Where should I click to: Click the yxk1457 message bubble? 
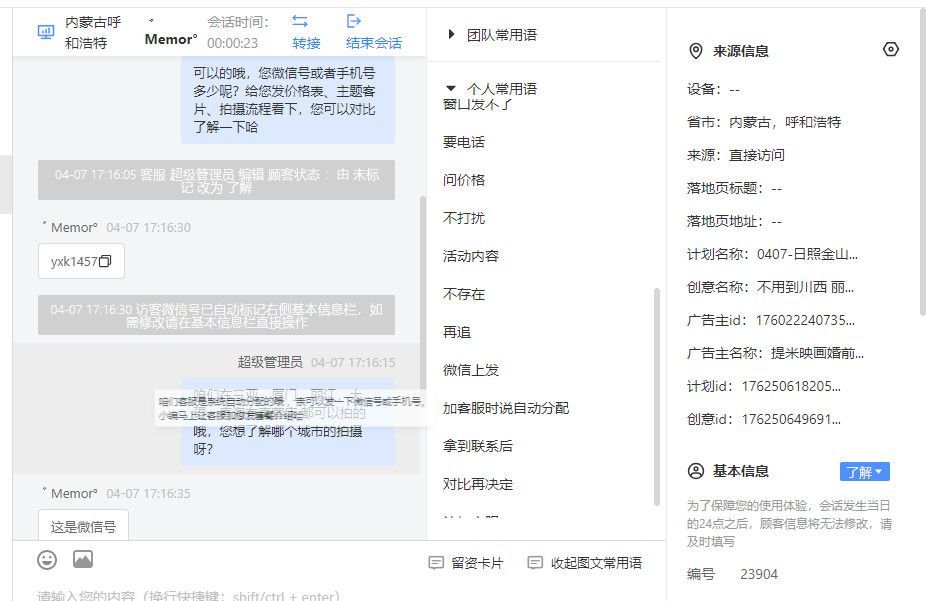tap(81, 261)
